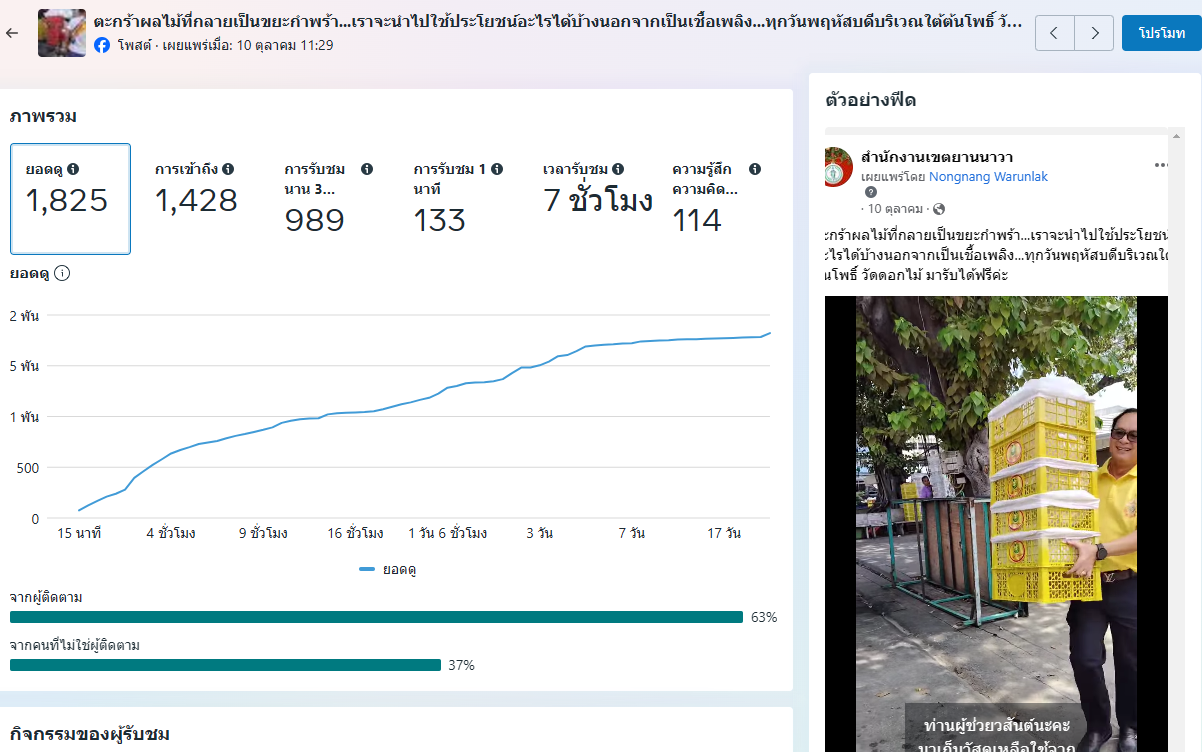1202x752 pixels.
Task: Click the post thumbnail in the header
Action: [62, 33]
